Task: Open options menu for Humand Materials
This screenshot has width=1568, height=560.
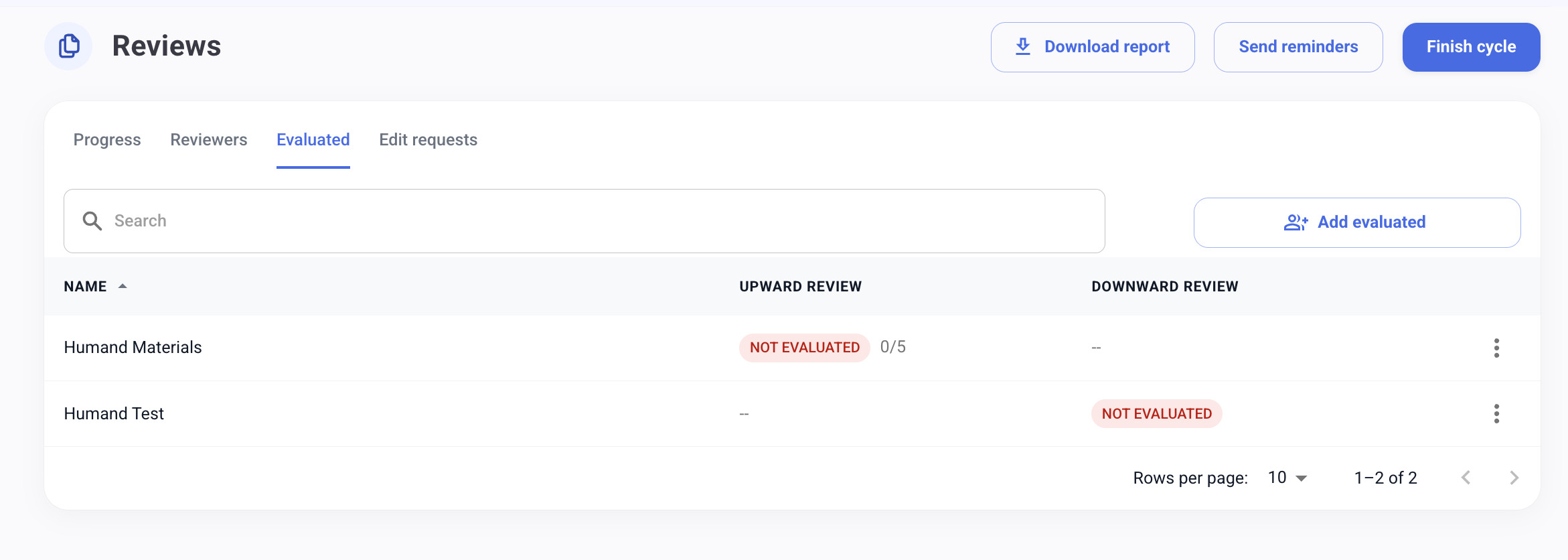Action: click(x=1496, y=348)
